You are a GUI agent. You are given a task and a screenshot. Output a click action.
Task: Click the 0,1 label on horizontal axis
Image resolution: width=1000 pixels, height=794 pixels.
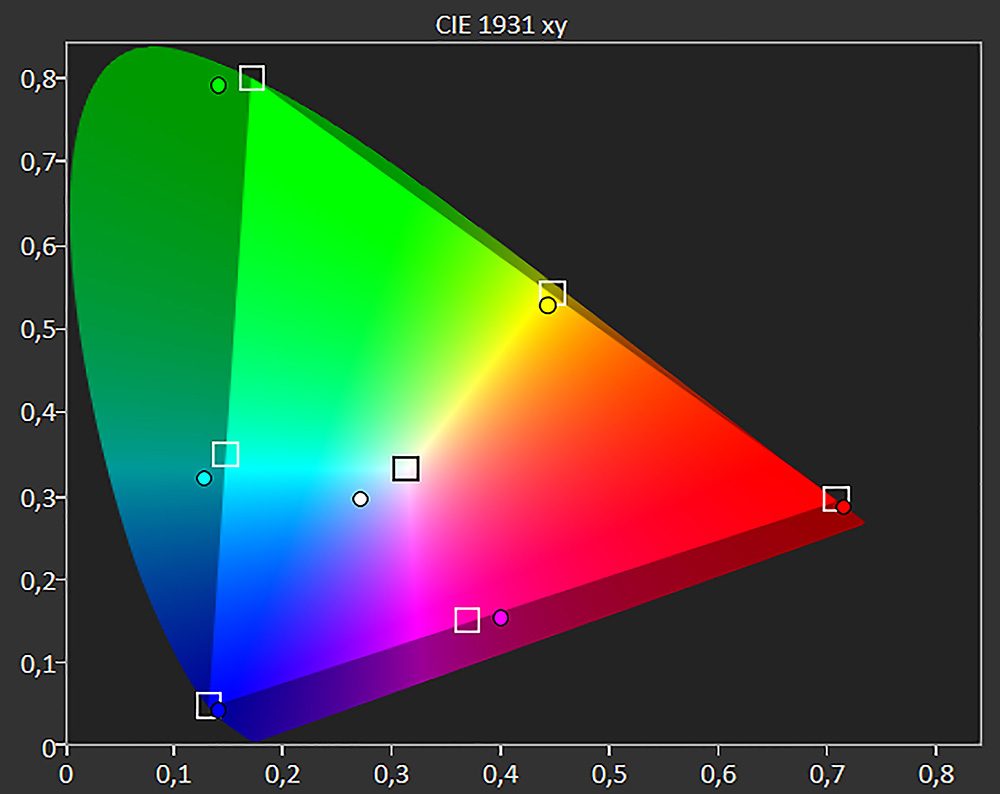click(x=175, y=773)
